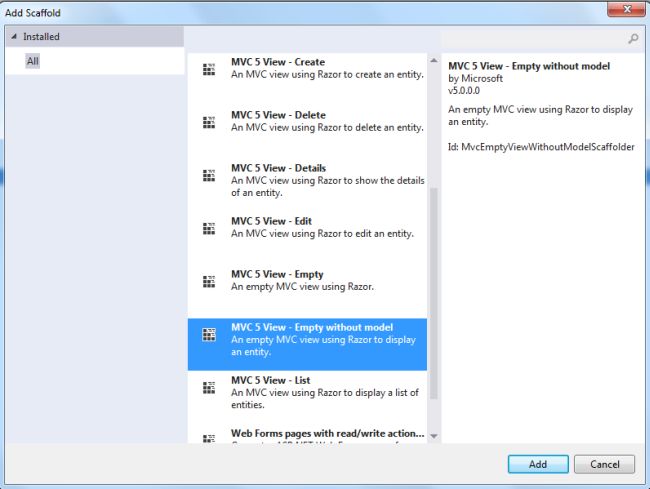Viewport: 650px width, 489px height.
Task: Click the search magnifier icon
Action: [633, 39]
